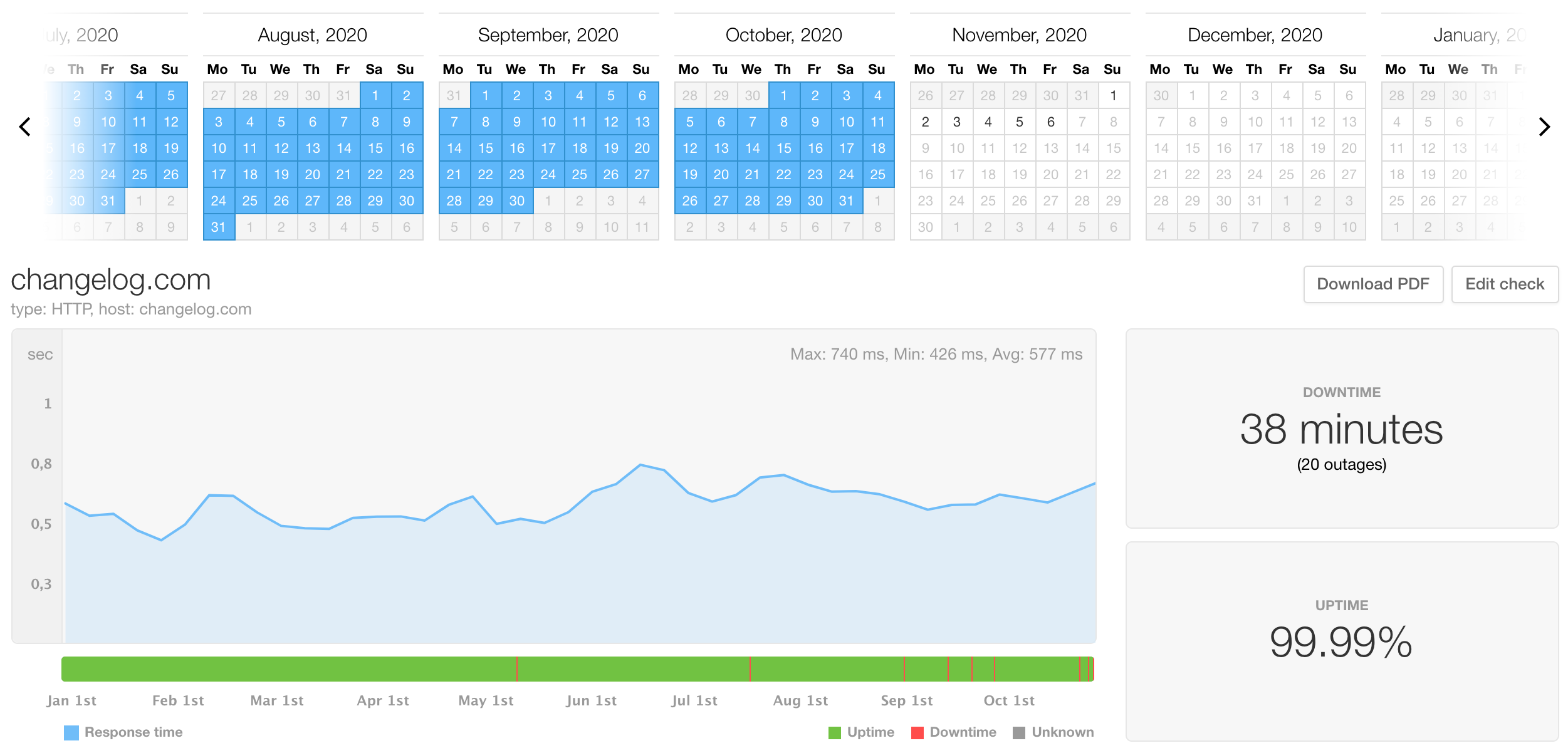The width and height of the screenshot is (1568, 753).
Task: Select September 16 date cell
Action: coord(517,148)
